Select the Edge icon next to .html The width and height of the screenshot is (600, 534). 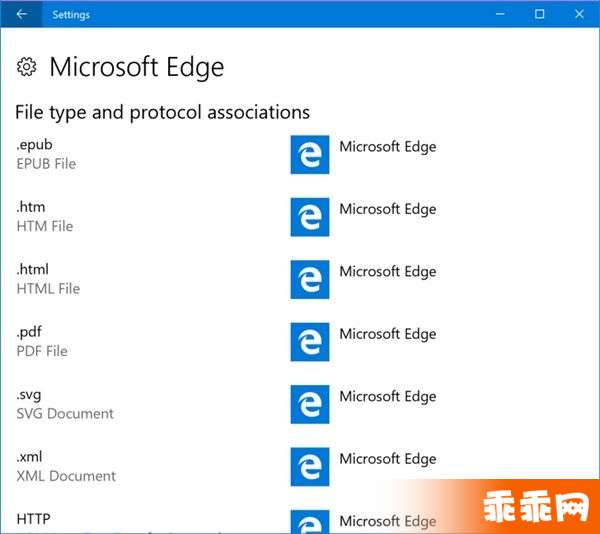click(310, 279)
